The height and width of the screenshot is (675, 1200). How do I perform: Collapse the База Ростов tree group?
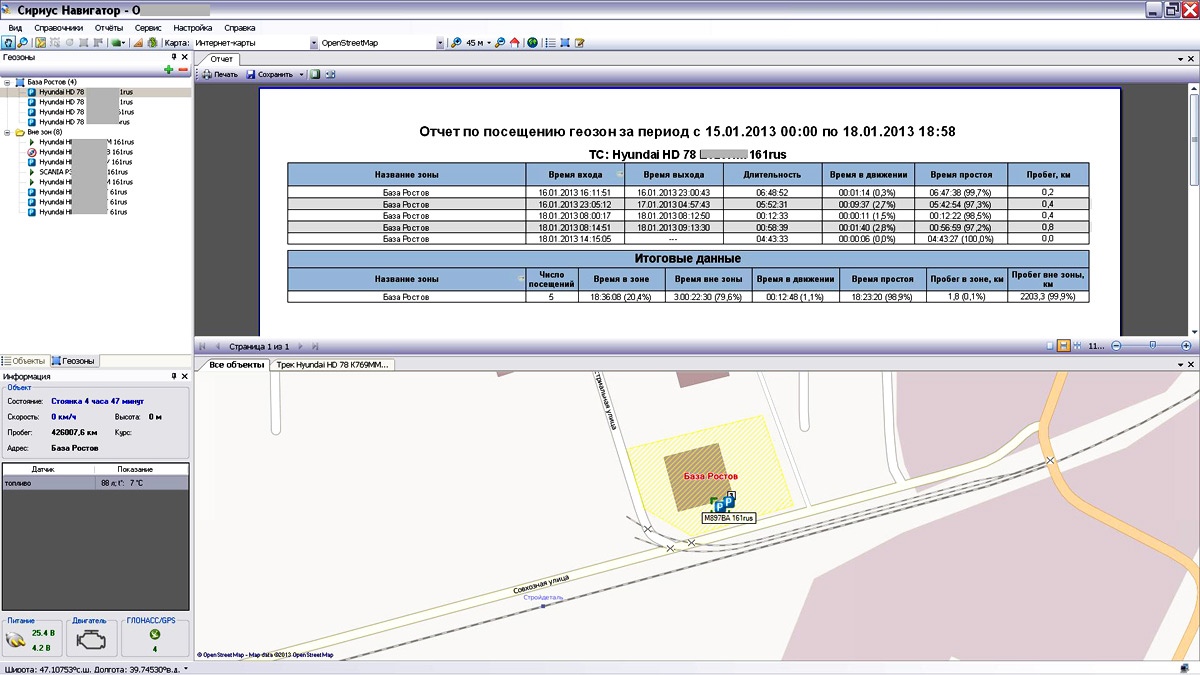pos(7,81)
